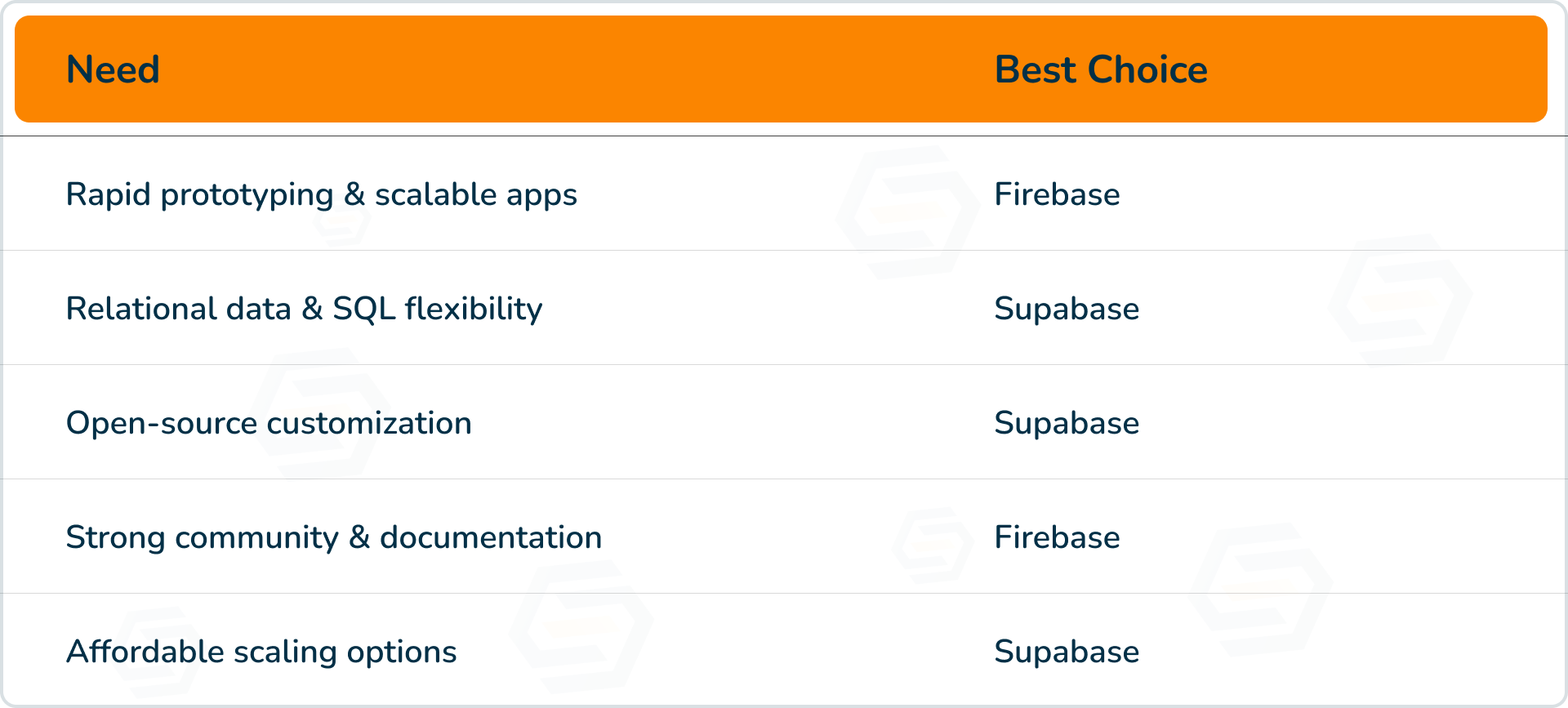Viewport: 1568px width, 708px height.
Task: Select the Affordable scaling options cell
Action: (261, 652)
